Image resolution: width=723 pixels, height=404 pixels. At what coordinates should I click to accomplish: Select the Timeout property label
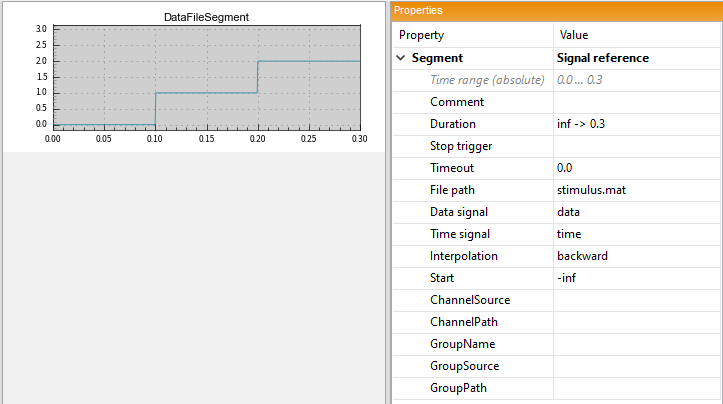coord(452,168)
